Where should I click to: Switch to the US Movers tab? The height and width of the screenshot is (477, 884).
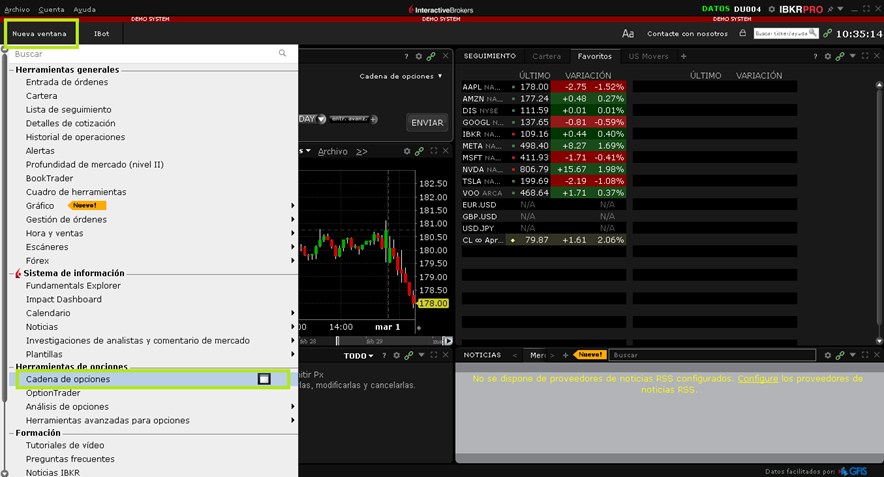pos(648,56)
